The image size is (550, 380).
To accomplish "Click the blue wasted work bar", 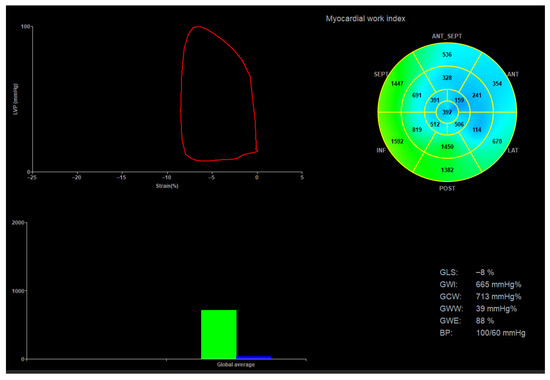I will pyautogui.click(x=254, y=358).
